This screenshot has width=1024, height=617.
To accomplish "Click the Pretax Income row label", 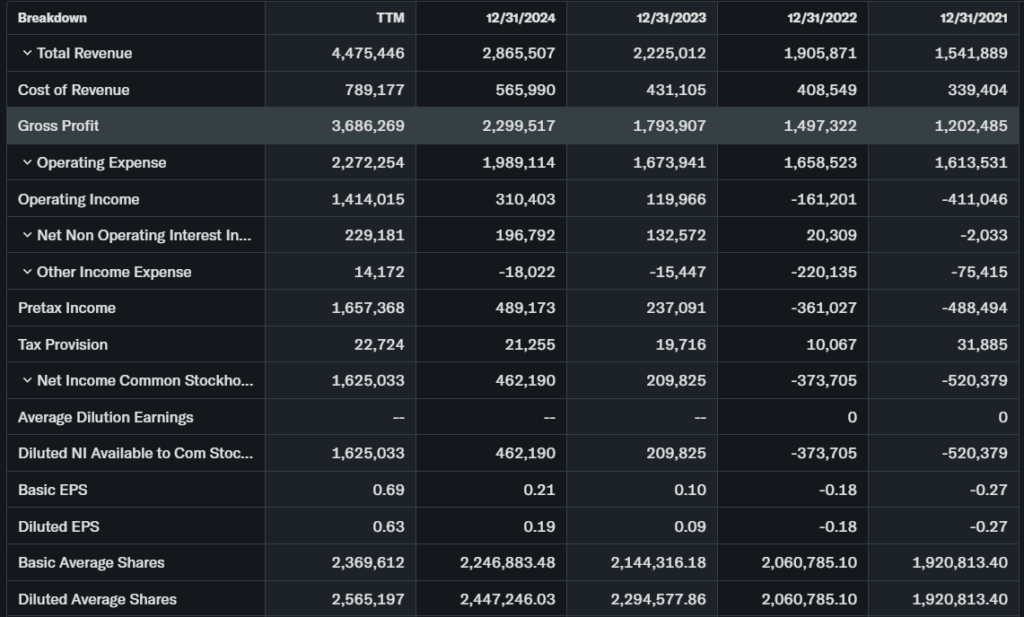I will (66, 308).
